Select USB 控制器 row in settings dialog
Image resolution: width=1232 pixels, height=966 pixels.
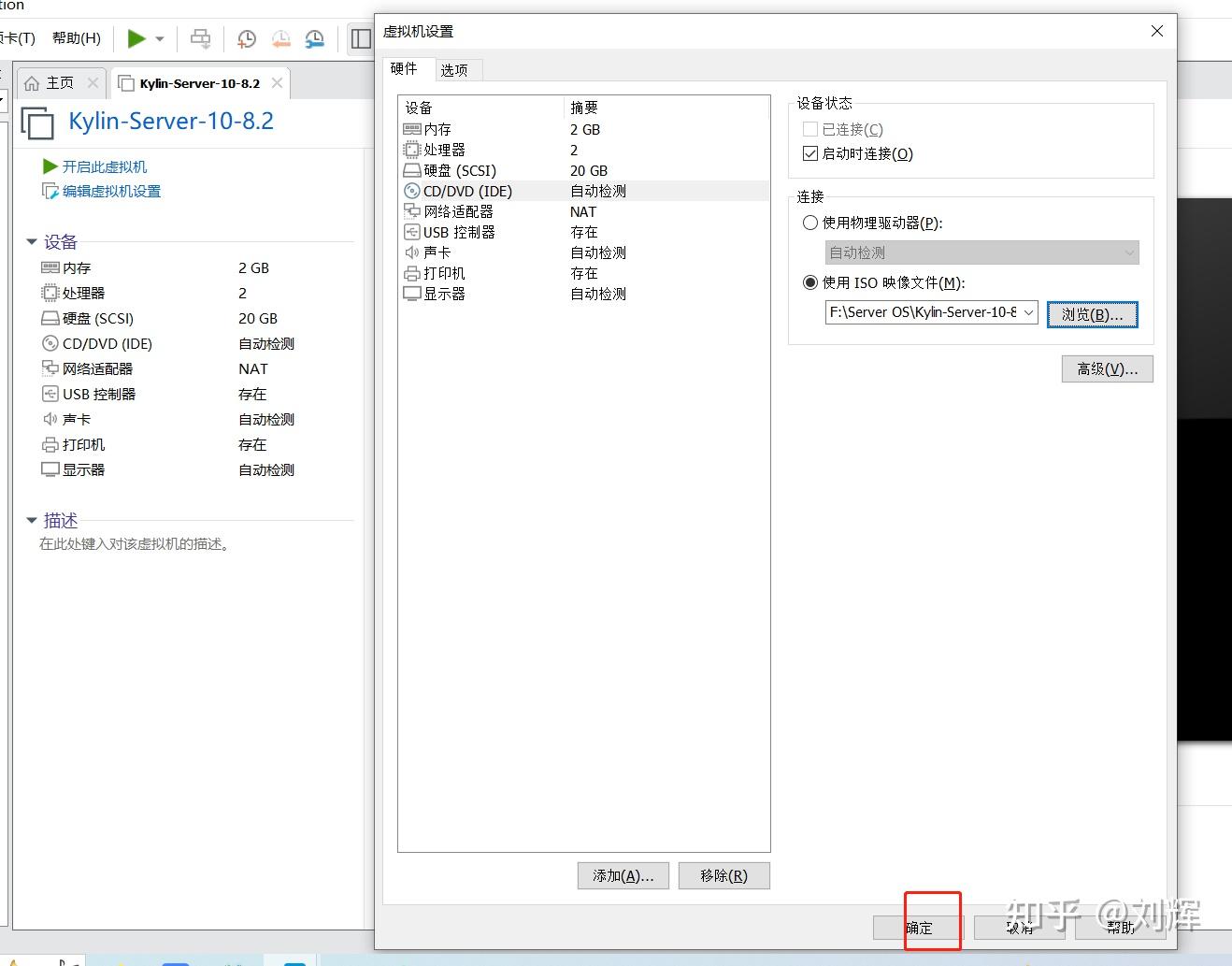click(x=584, y=232)
